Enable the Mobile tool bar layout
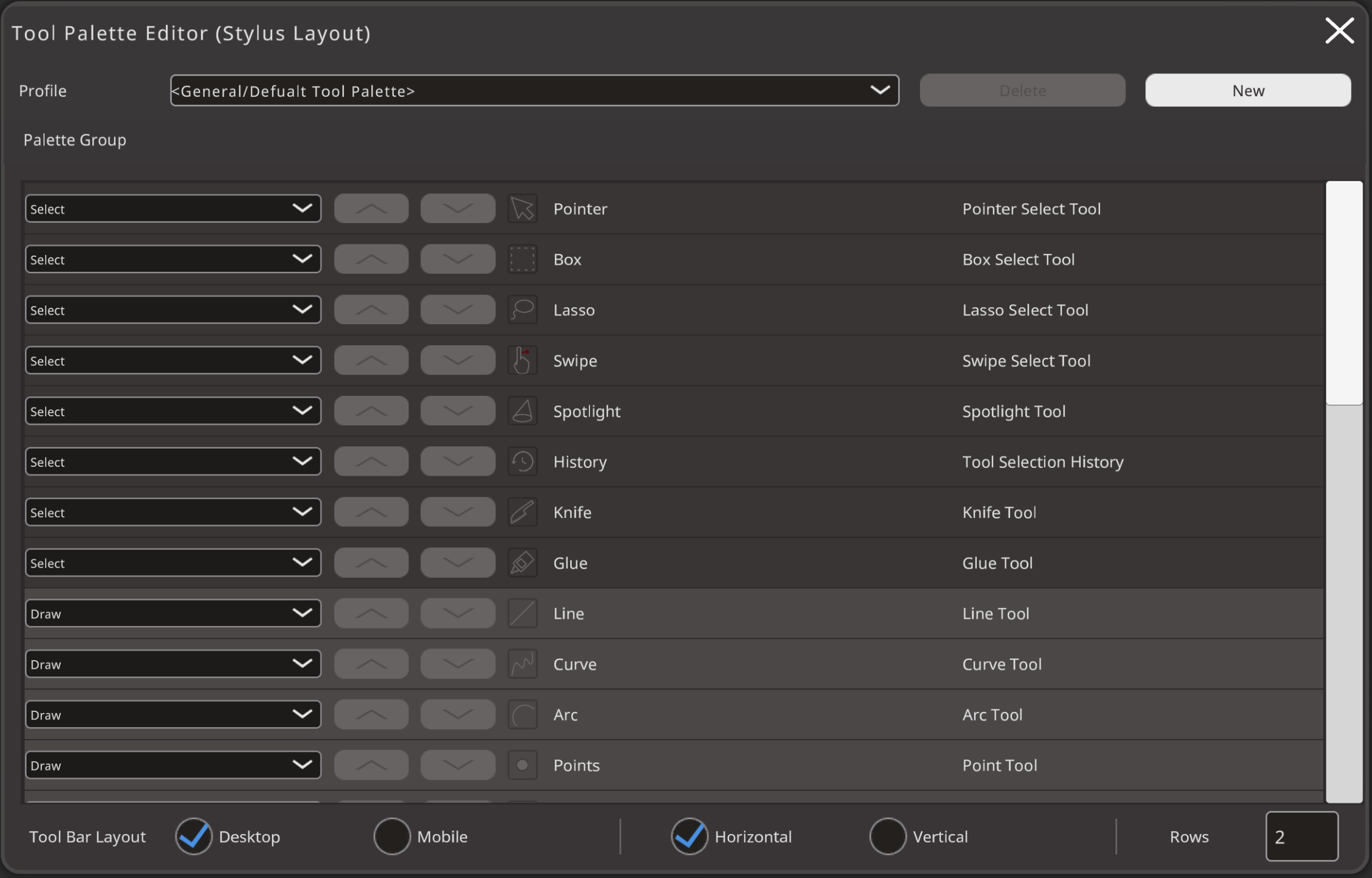Viewport: 1372px width, 878px height. pyautogui.click(x=392, y=836)
